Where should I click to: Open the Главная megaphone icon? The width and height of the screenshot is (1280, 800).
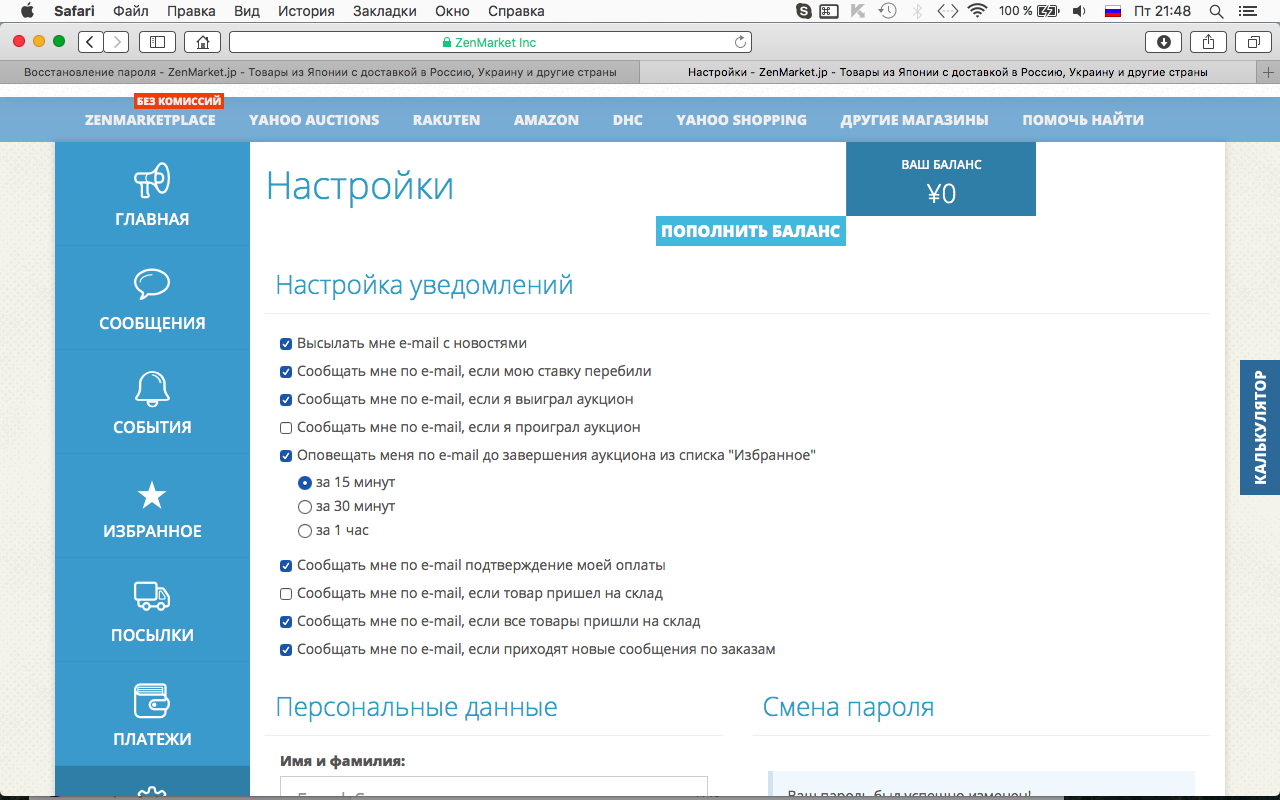152,181
